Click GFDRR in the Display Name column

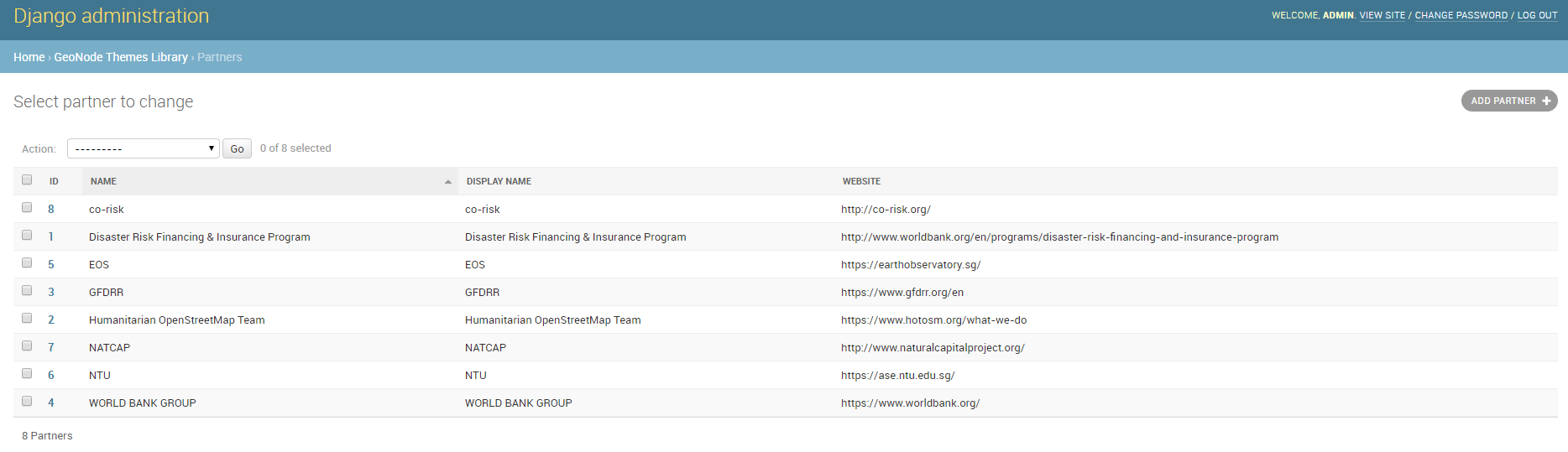tap(483, 292)
